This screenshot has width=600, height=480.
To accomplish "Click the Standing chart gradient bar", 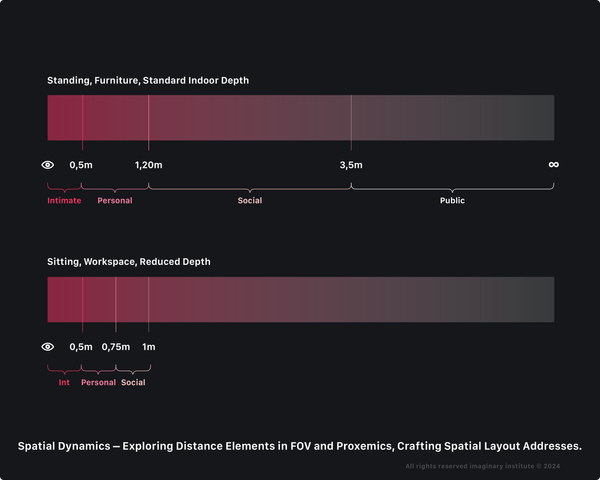I will 300,118.
